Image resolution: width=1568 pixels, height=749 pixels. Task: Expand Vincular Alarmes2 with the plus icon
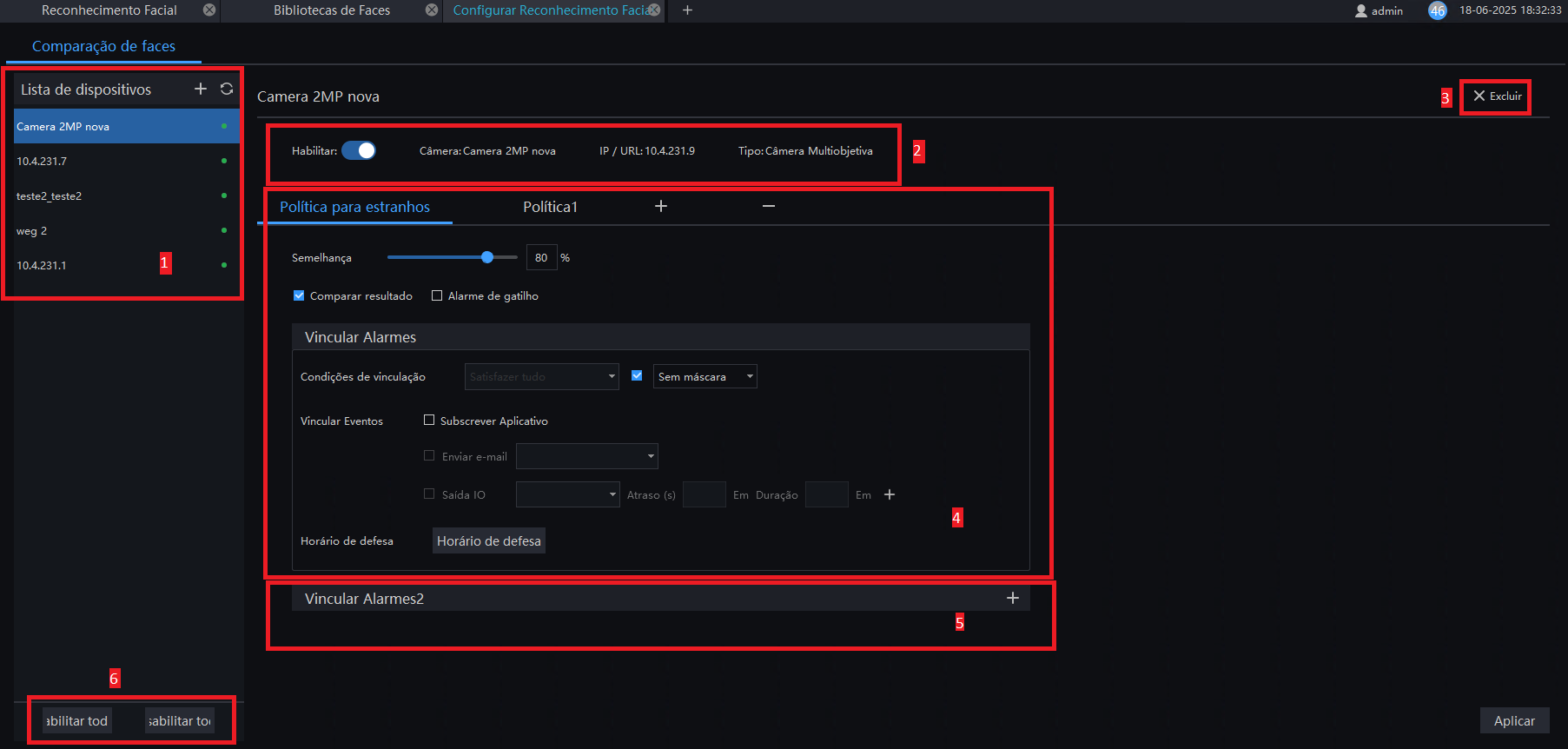point(1013,598)
